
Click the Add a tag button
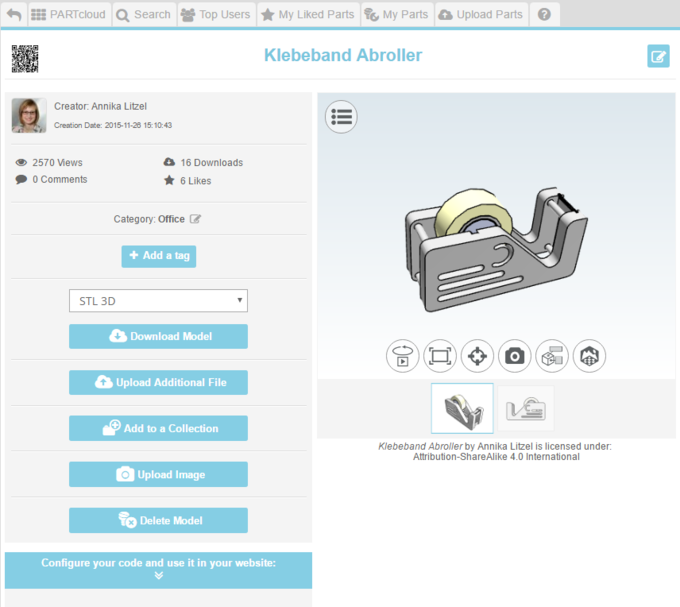158,256
